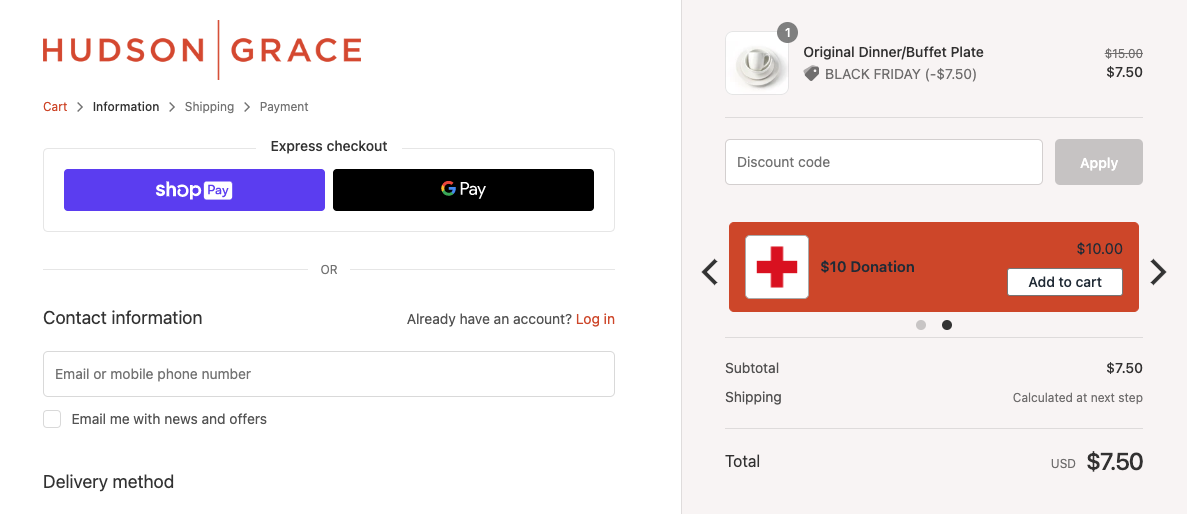The height and width of the screenshot is (514, 1187).
Task: Select the first carousel dot indicator
Action: pos(921,325)
